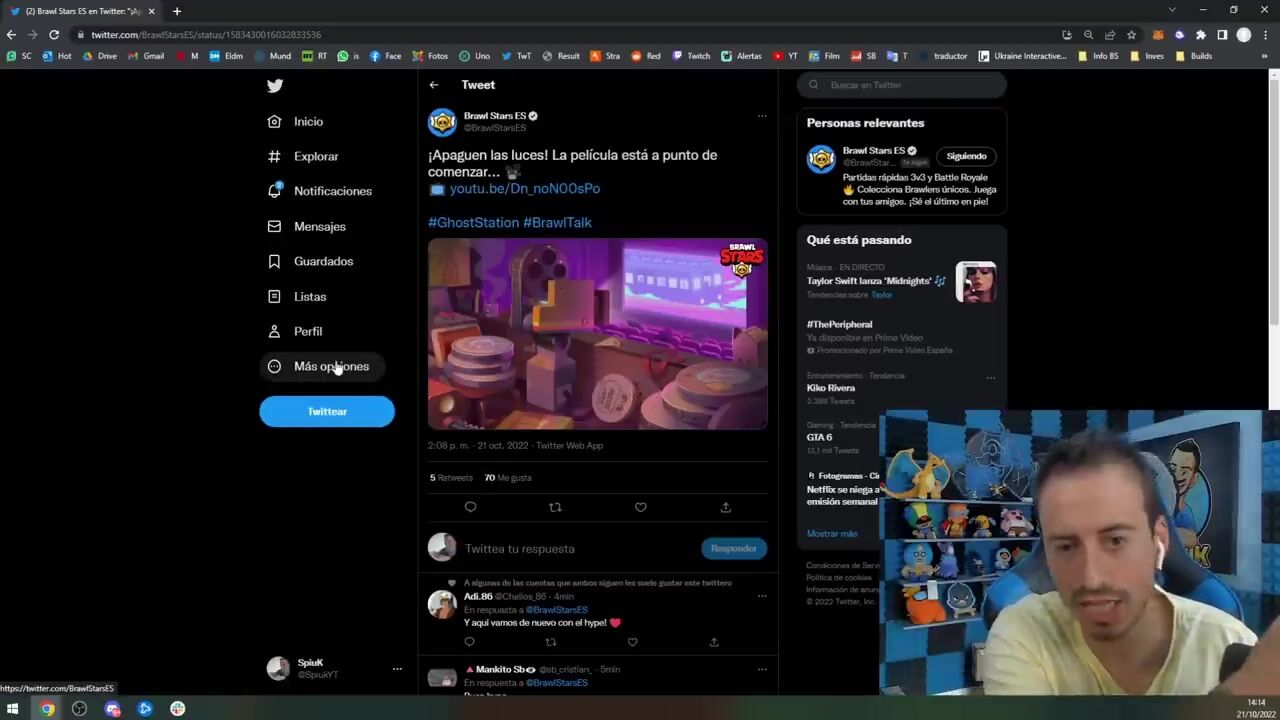Toggle the Siguiendo button for Brawl Stars ES

pos(966,156)
